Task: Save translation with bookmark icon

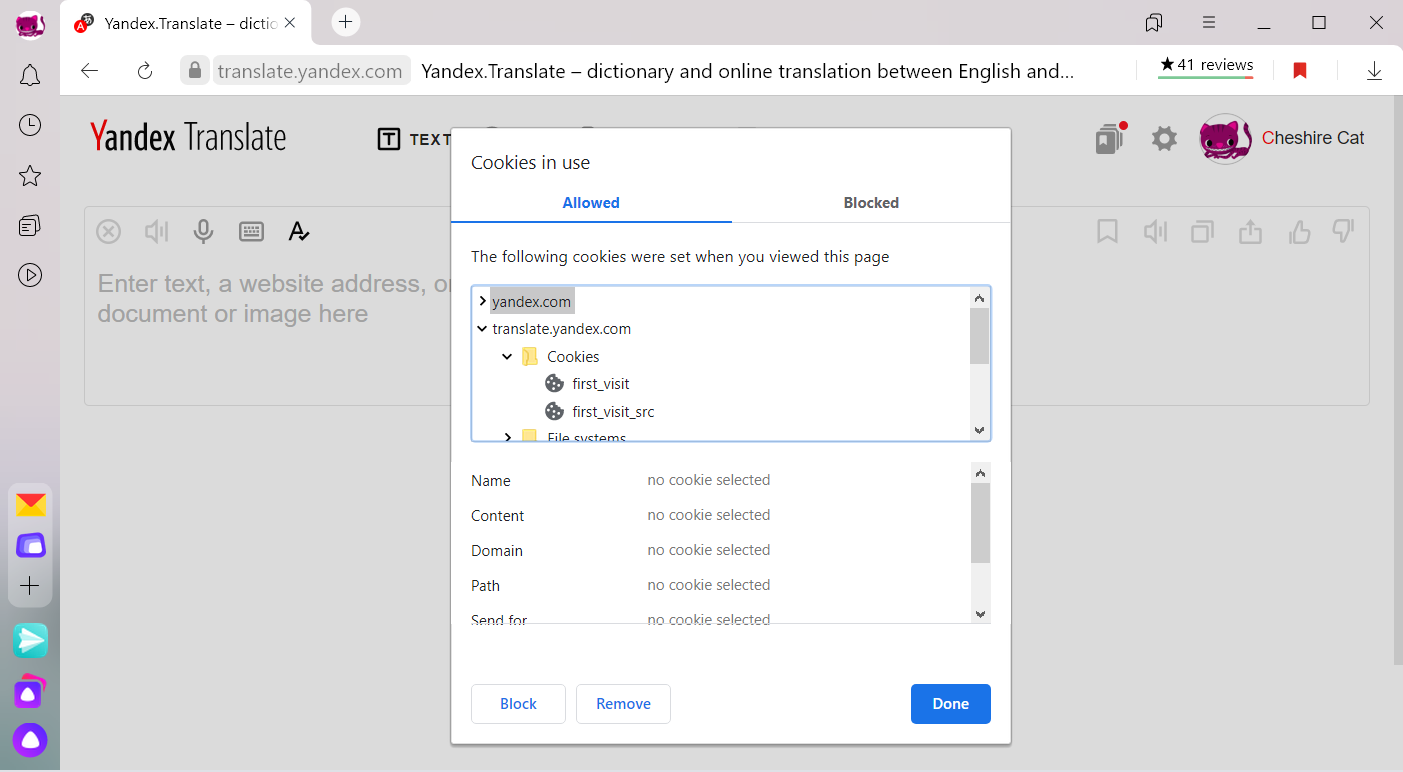Action: (x=1107, y=232)
